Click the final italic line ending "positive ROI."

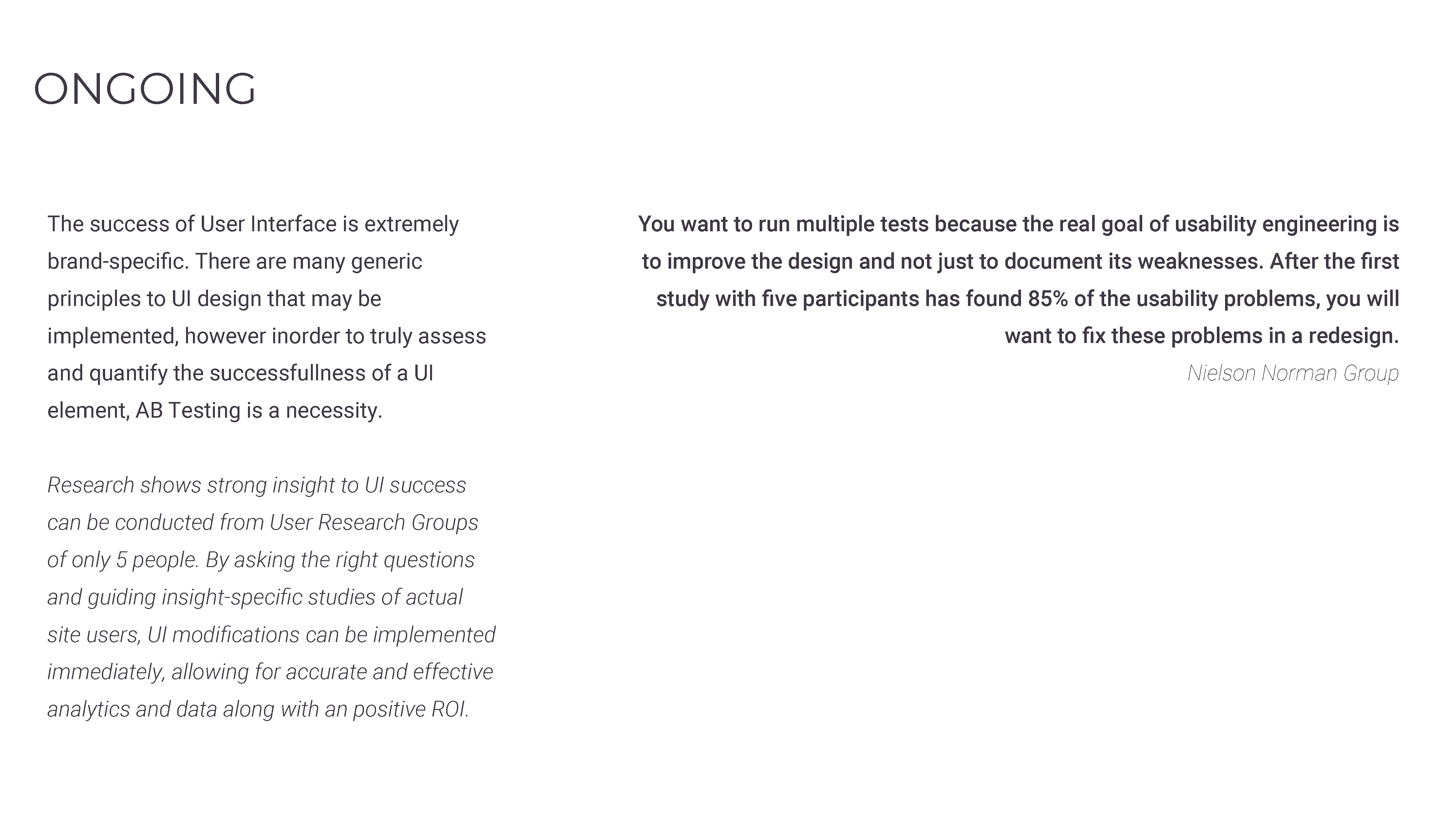(x=258, y=709)
